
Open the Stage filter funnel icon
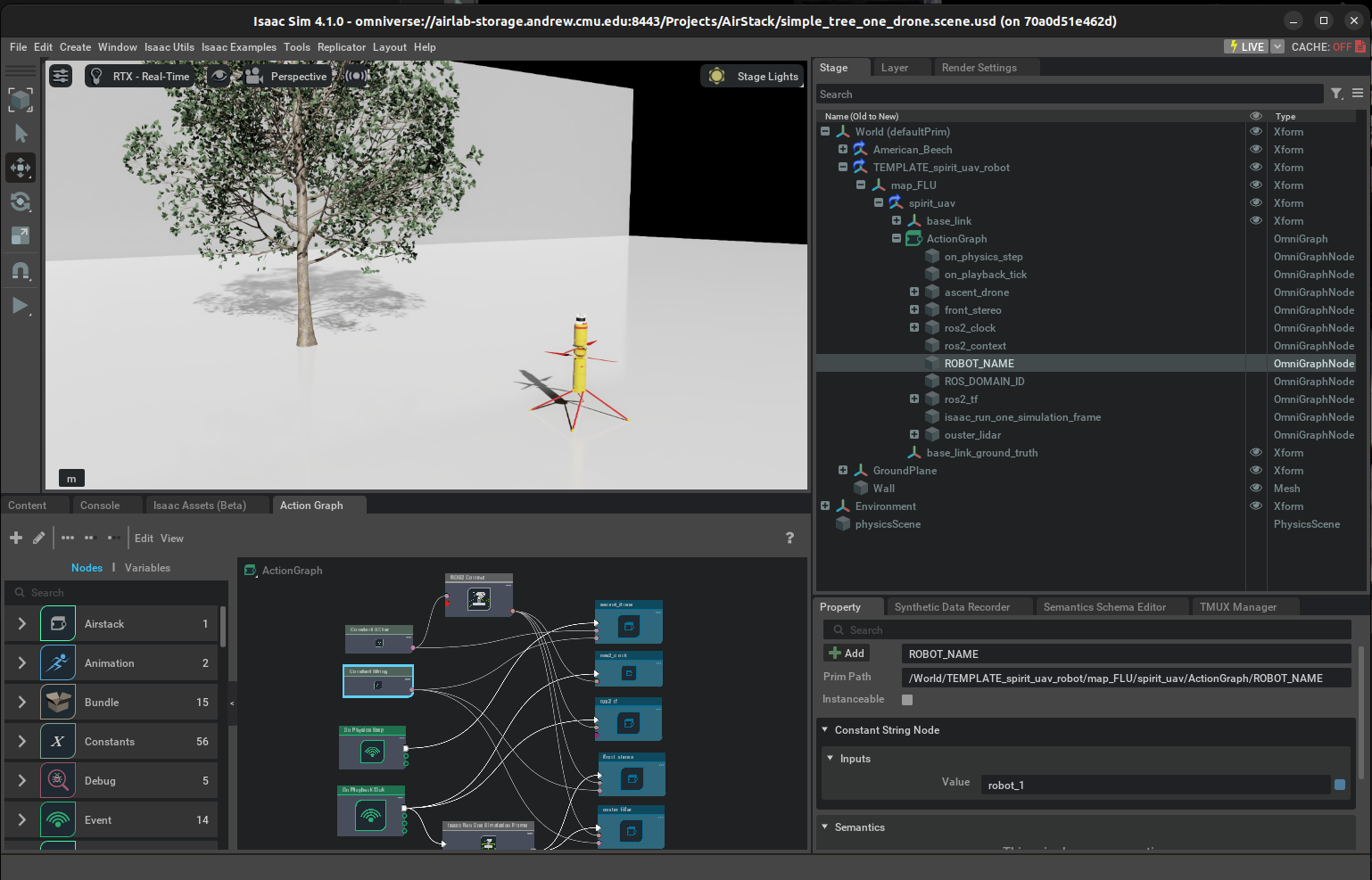click(1336, 94)
